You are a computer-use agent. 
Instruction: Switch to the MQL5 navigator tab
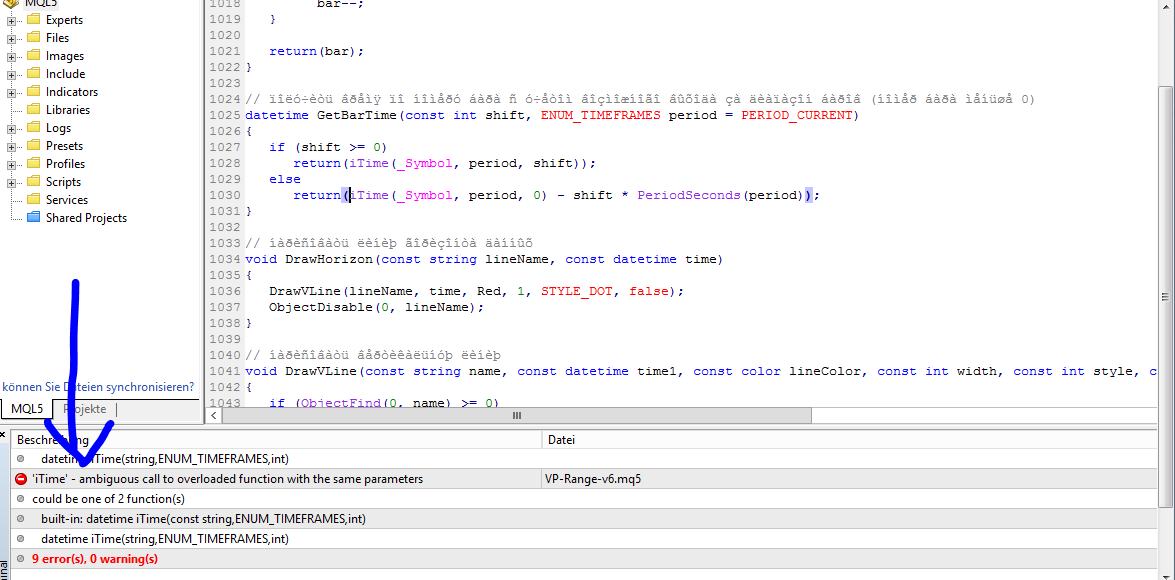26,409
